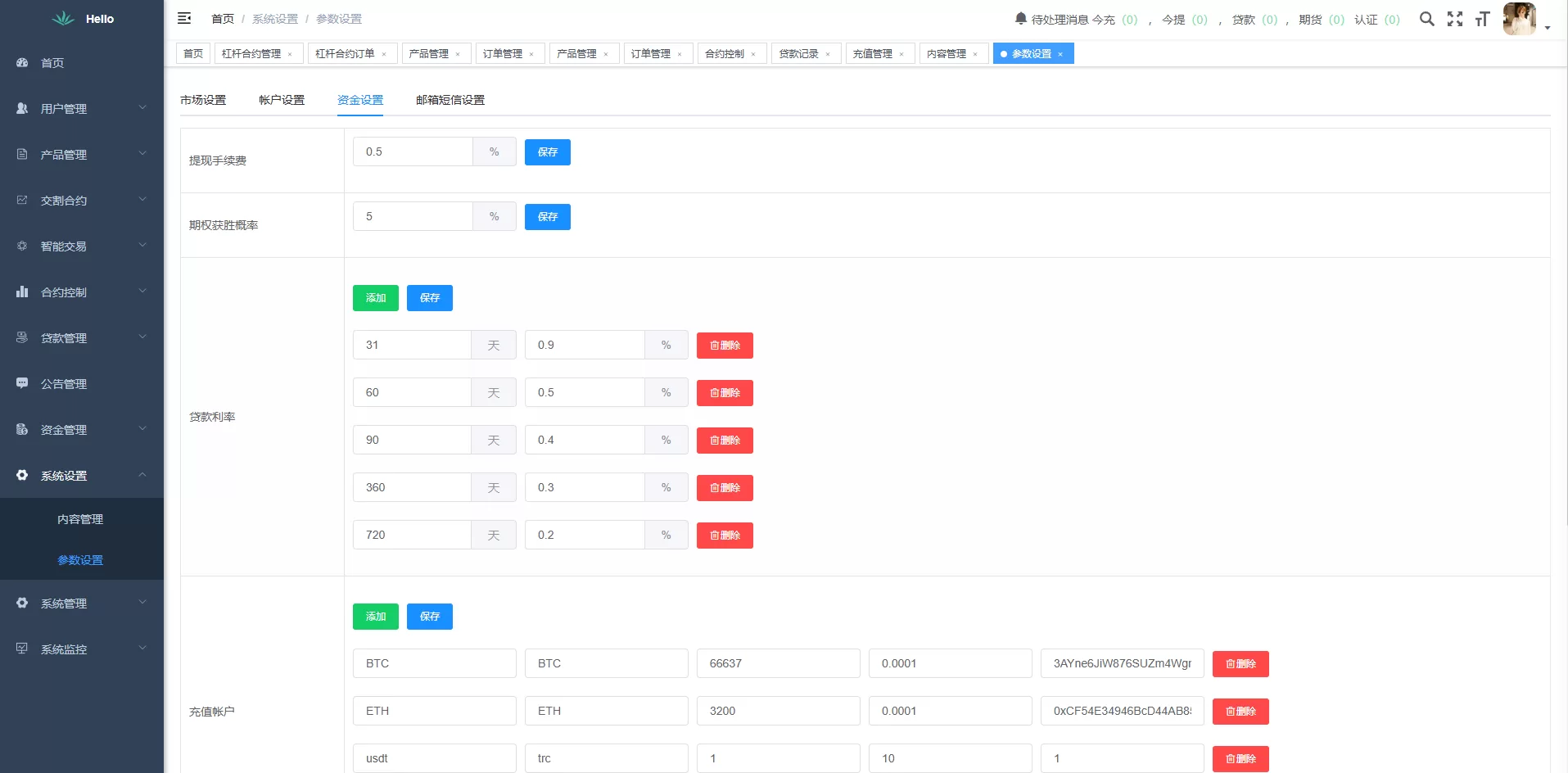Screen dimensions: 1568x773
Task: Click the Hello logo icon
Action: (x=63, y=18)
